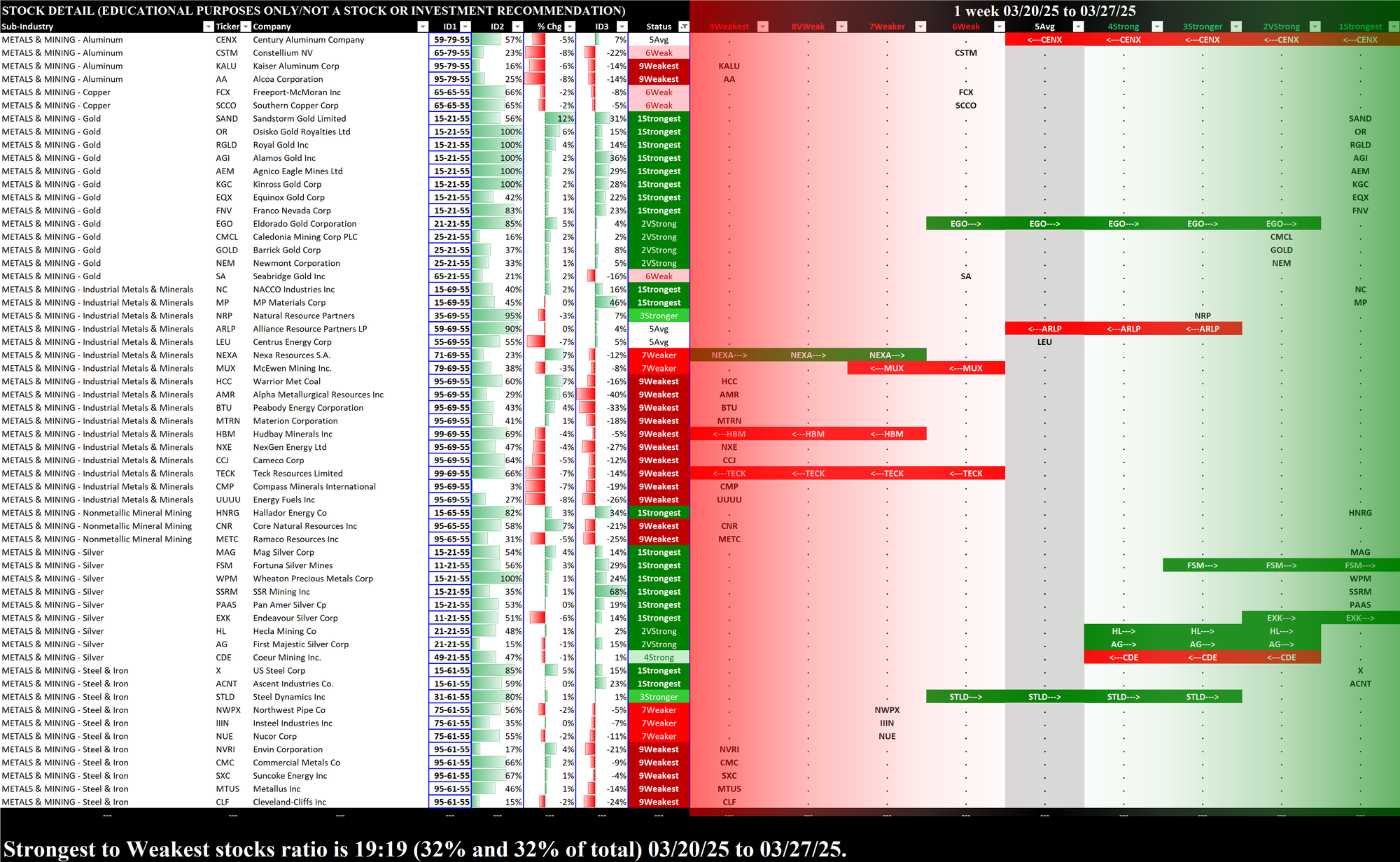Click the green EGO---> cell under 5Avg

coord(1044,224)
